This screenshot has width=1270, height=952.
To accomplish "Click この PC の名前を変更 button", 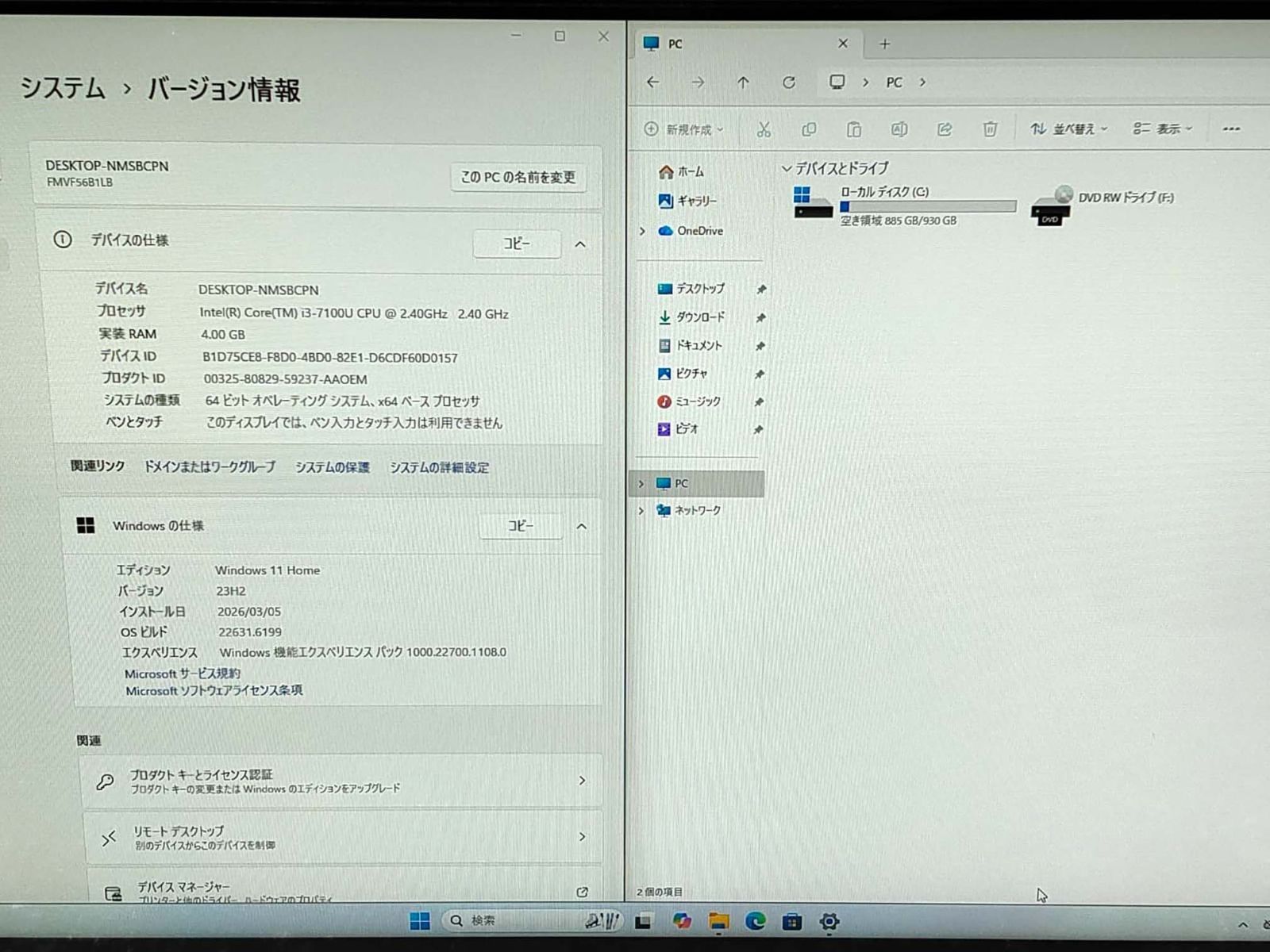I will point(518,177).
